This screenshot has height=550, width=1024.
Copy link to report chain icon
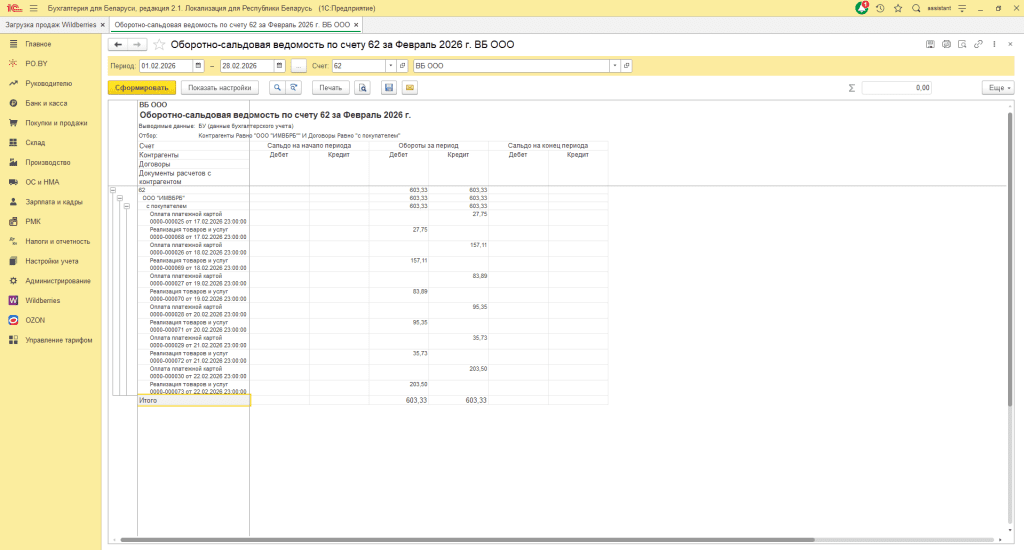pos(978,44)
